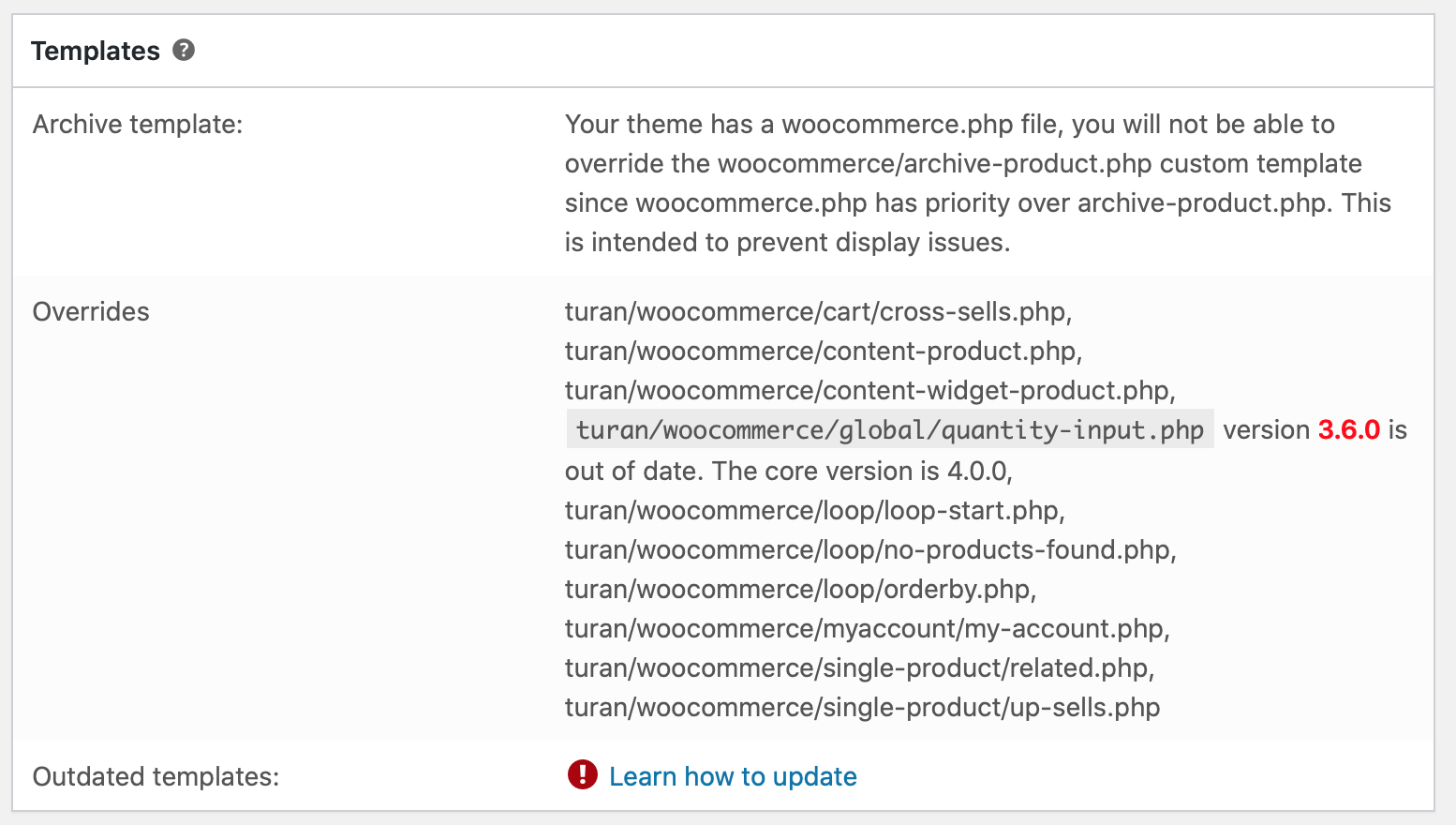Click the Templates section heading
The width and height of the screenshot is (1456, 825).
pyautogui.click(x=96, y=51)
